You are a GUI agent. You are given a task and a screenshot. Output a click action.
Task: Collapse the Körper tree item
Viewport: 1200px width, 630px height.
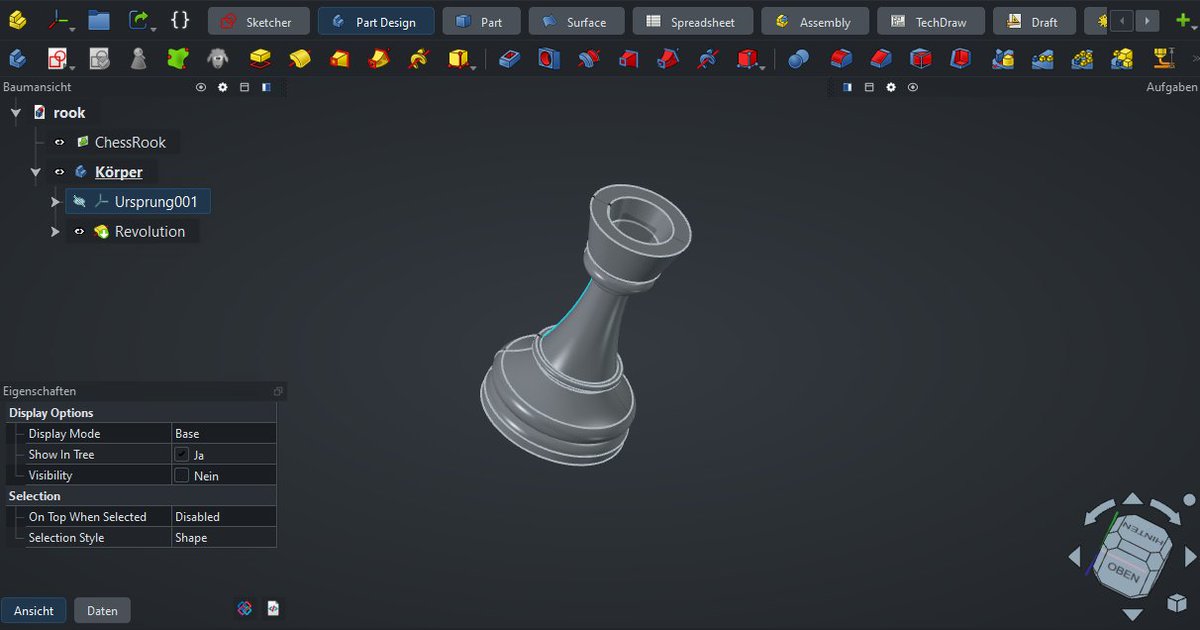tap(36, 171)
